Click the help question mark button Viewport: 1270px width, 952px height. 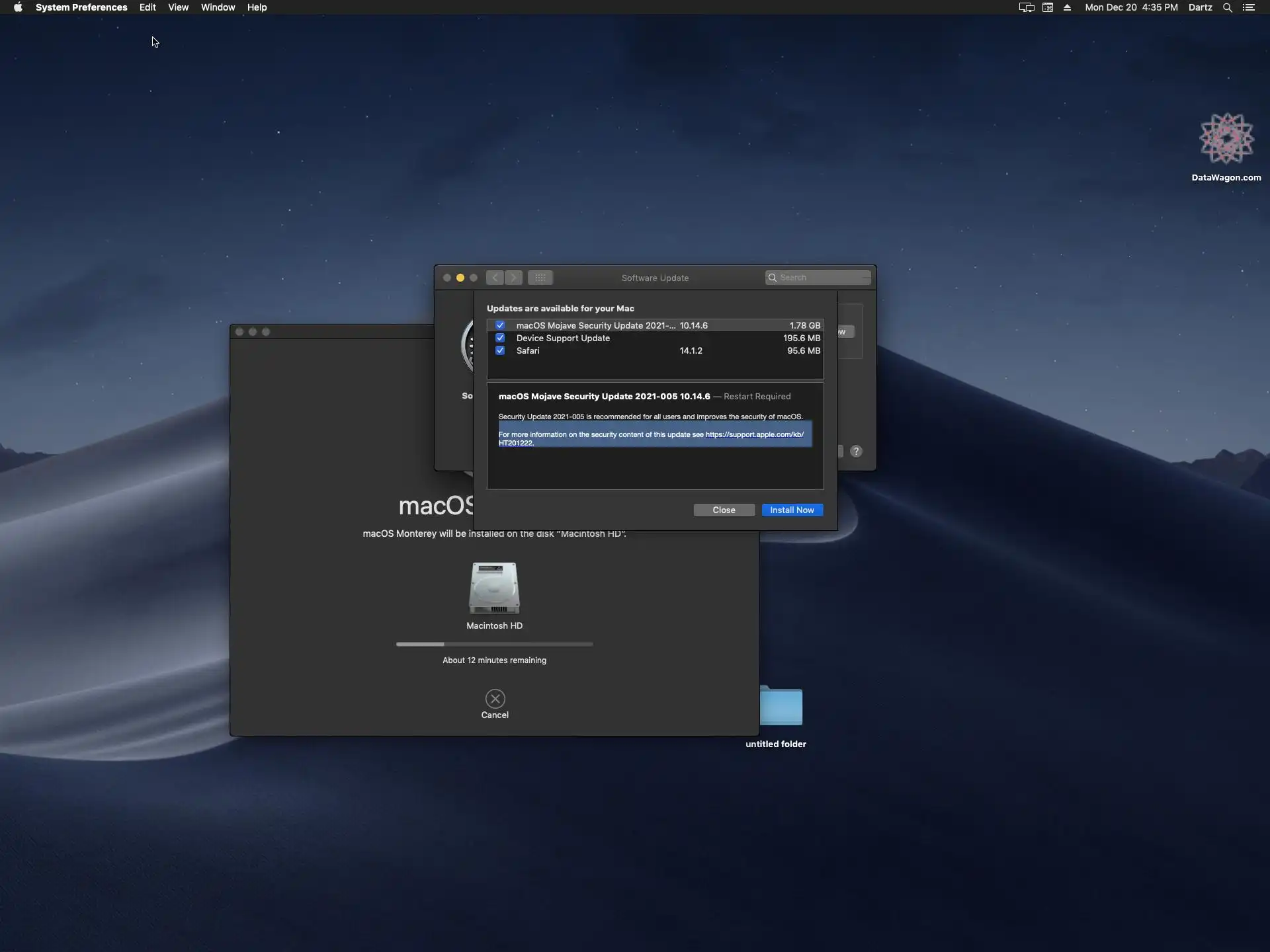coord(856,451)
